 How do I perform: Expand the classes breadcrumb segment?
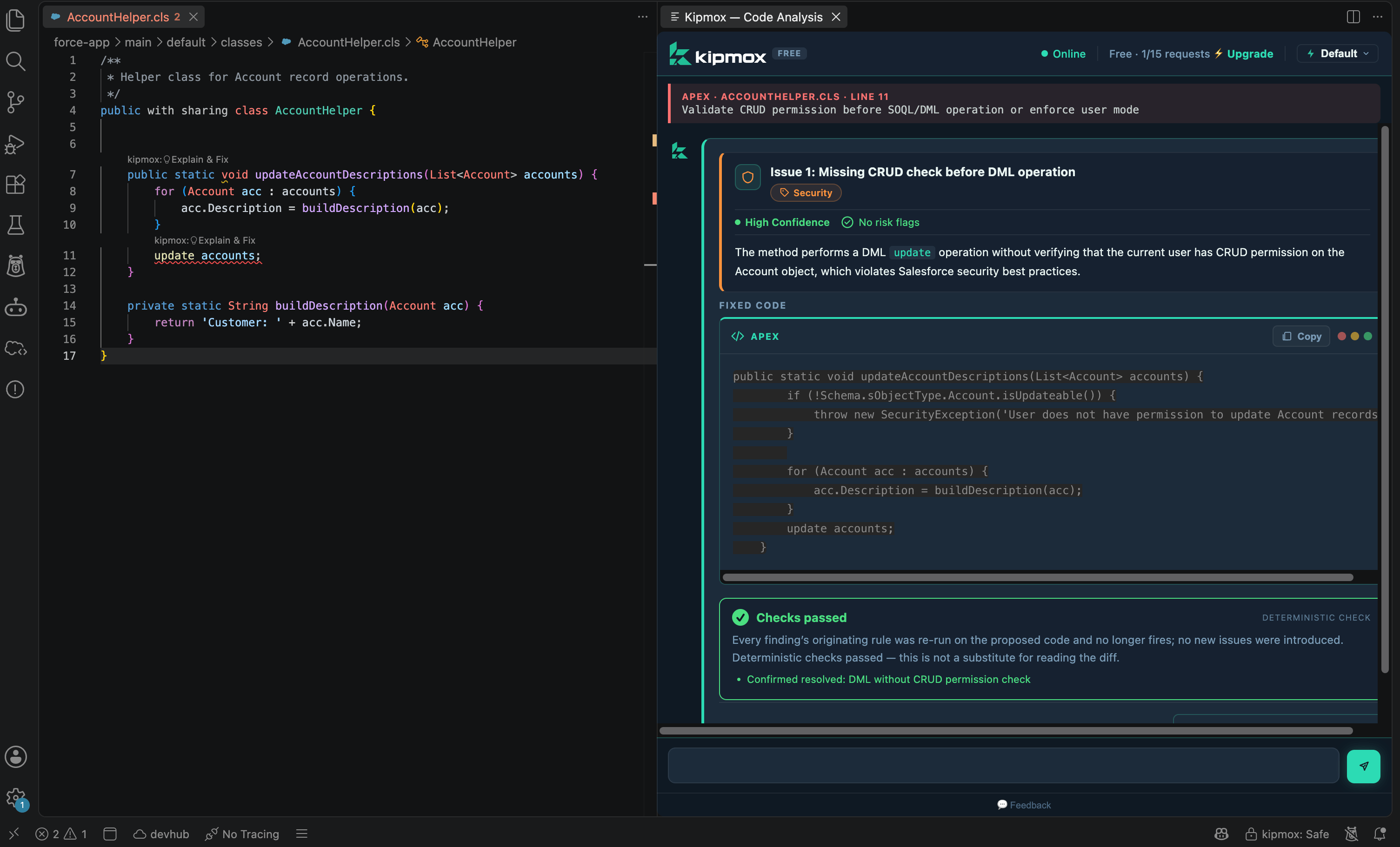[x=241, y=42]
